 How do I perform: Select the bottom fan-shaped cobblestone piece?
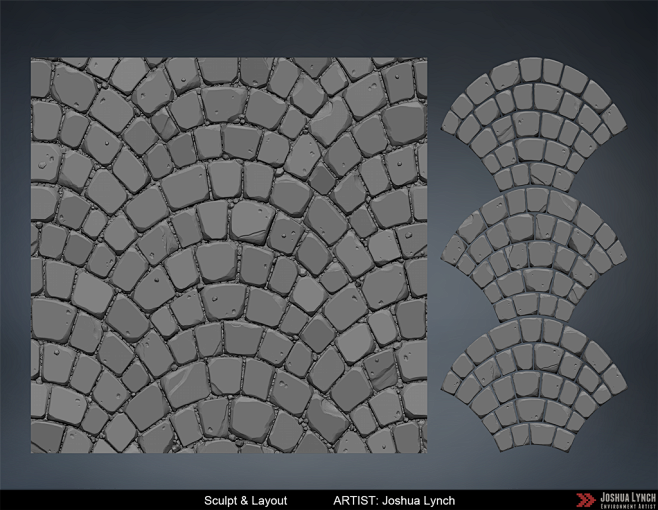point(534,385)
